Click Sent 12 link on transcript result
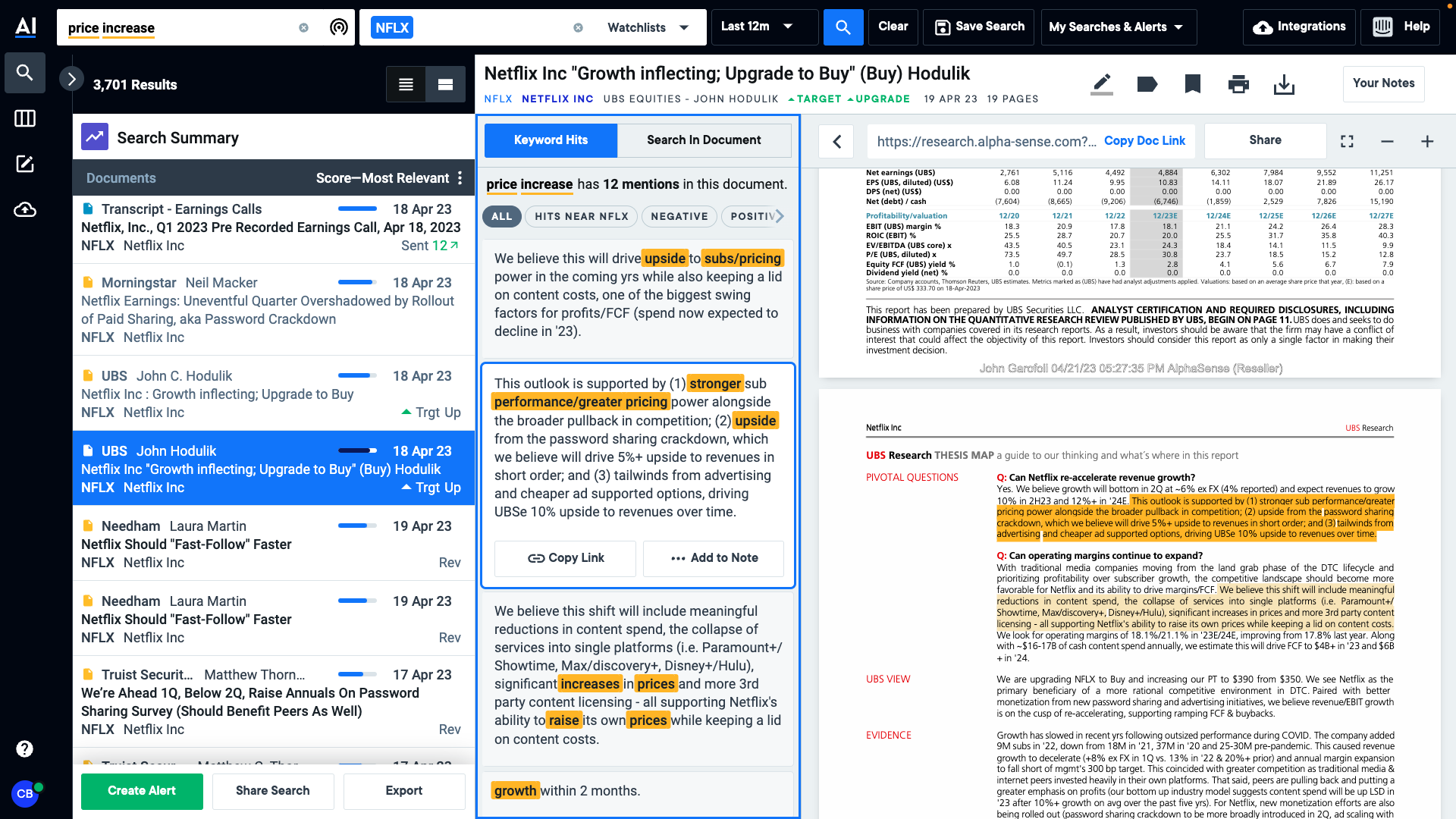Screen dimensions: 1456x819 tap(429, 246)
